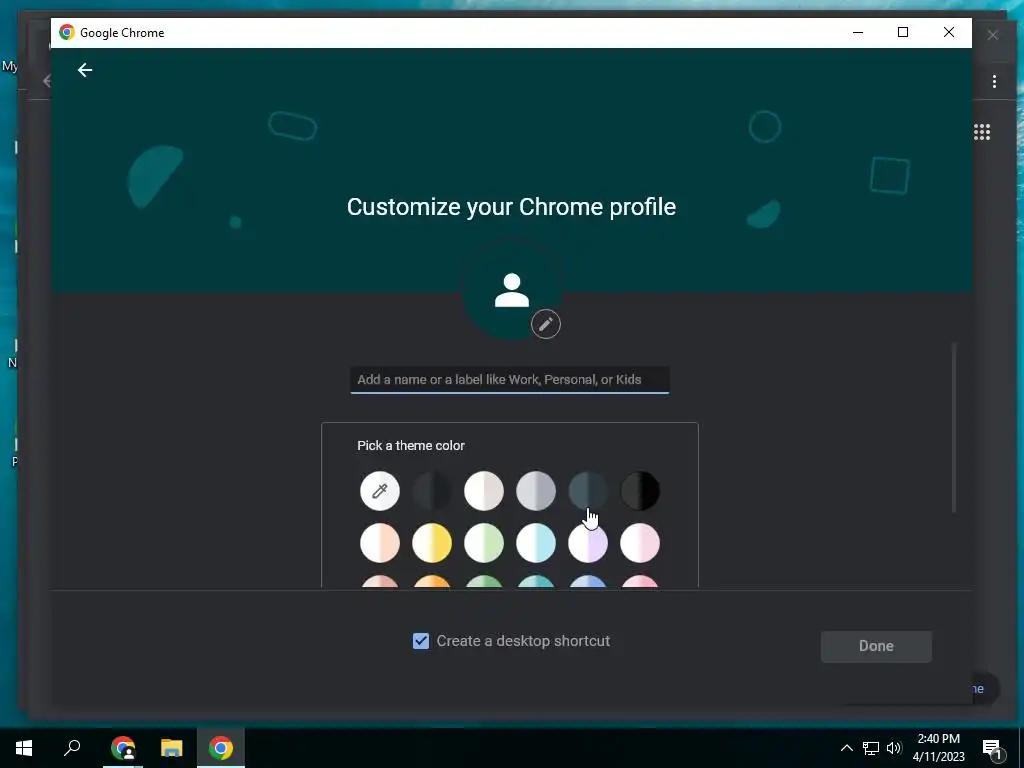Edit the profile avatar with pencil icon

tap(546, 324)
